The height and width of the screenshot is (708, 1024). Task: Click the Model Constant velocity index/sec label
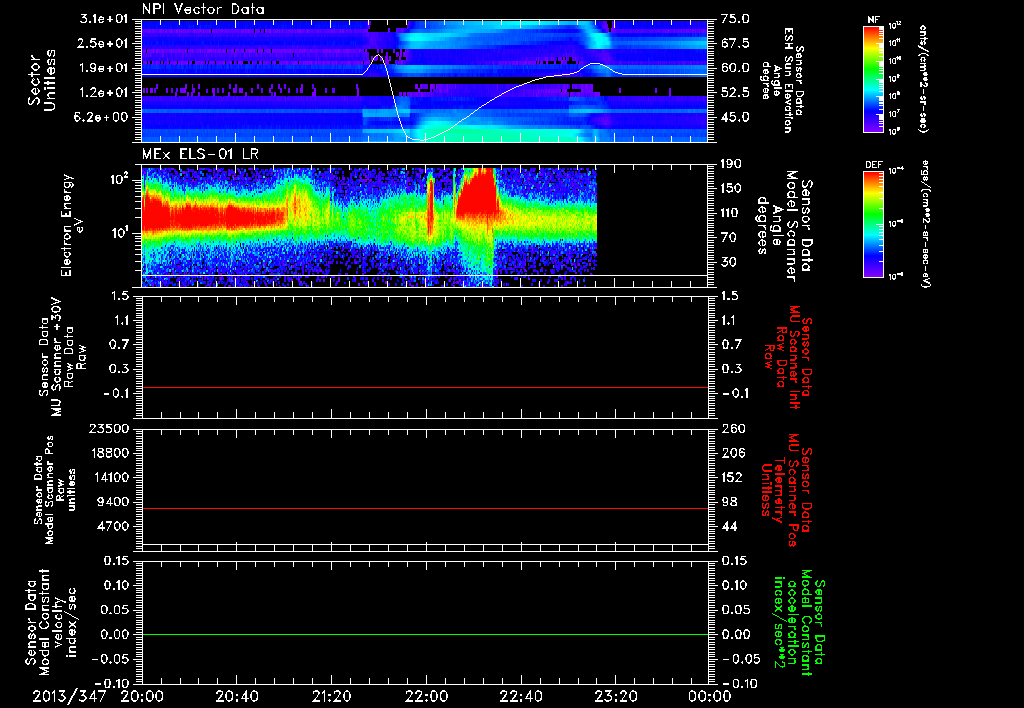tap(51, 622)
